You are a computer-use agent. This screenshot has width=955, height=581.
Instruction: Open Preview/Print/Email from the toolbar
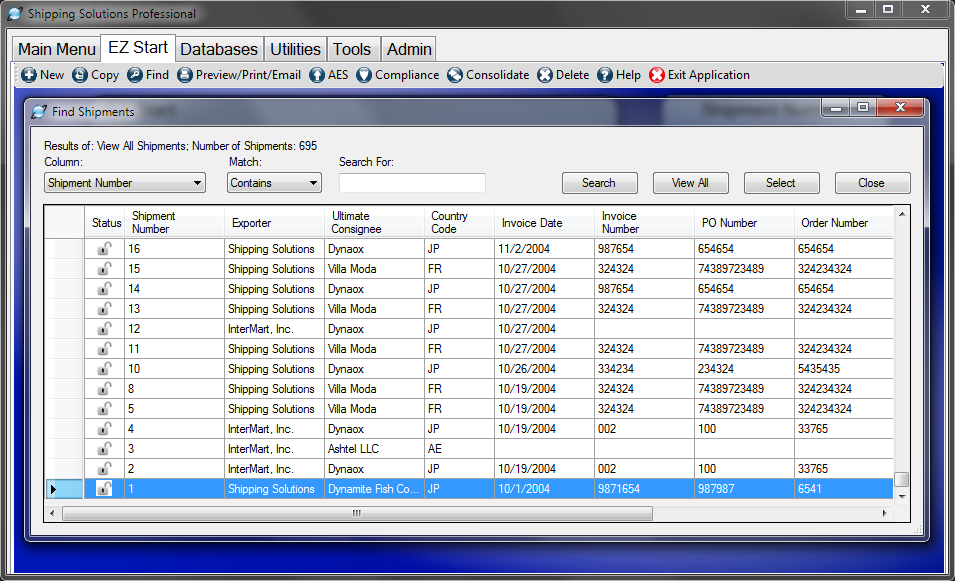coord(185,75)
